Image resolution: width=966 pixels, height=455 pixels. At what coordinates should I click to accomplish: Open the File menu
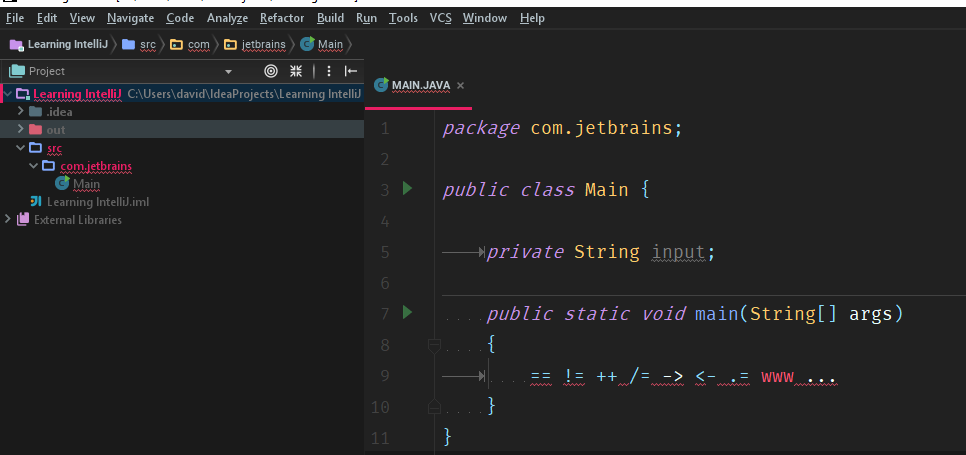click(x=15, y=18)
